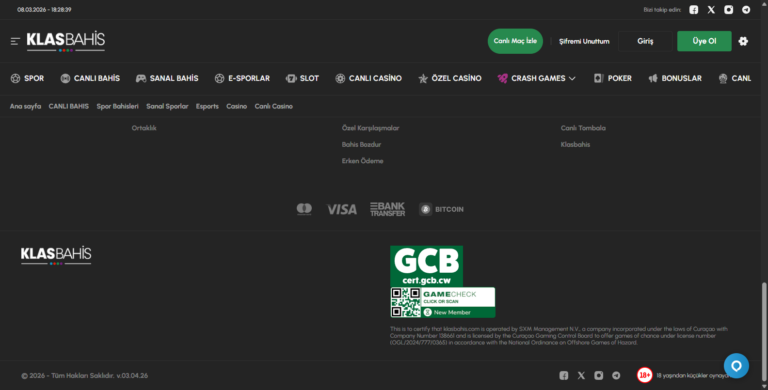Click Şifremi Unuttum link
Image resolution: width=768 pixels, height=390 pixels.
click(x=584, y=42)
